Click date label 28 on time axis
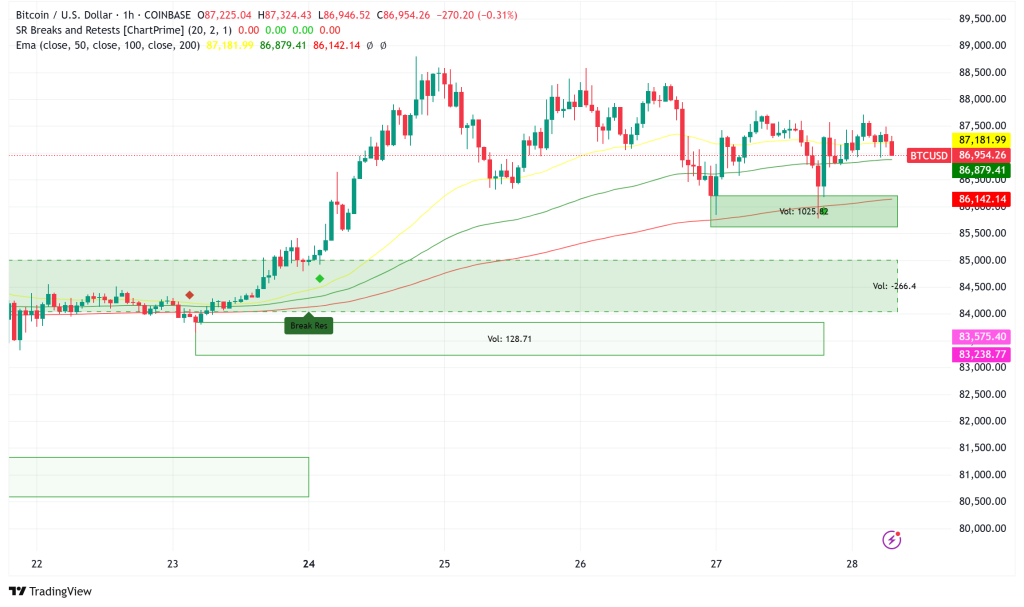The image size is (1024, 607). click(852, 564)
